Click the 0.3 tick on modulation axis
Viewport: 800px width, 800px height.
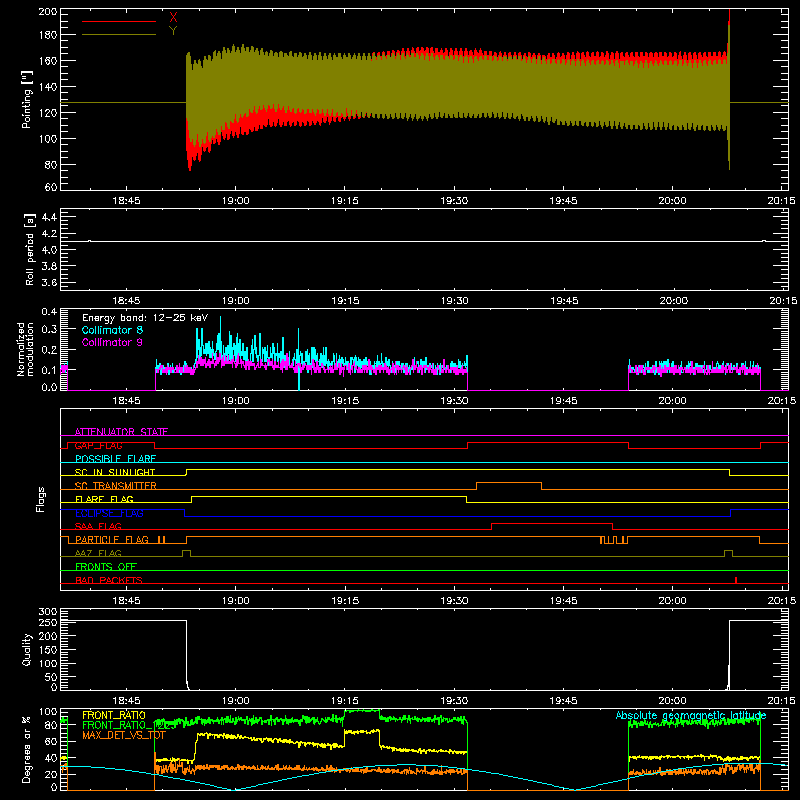pos(49,329)
